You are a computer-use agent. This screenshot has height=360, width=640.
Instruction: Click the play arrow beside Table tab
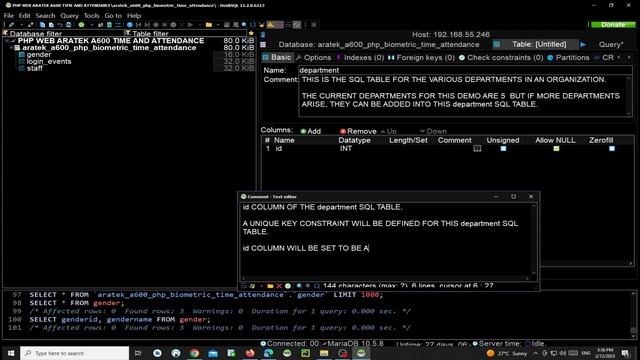tap(583, 44)
